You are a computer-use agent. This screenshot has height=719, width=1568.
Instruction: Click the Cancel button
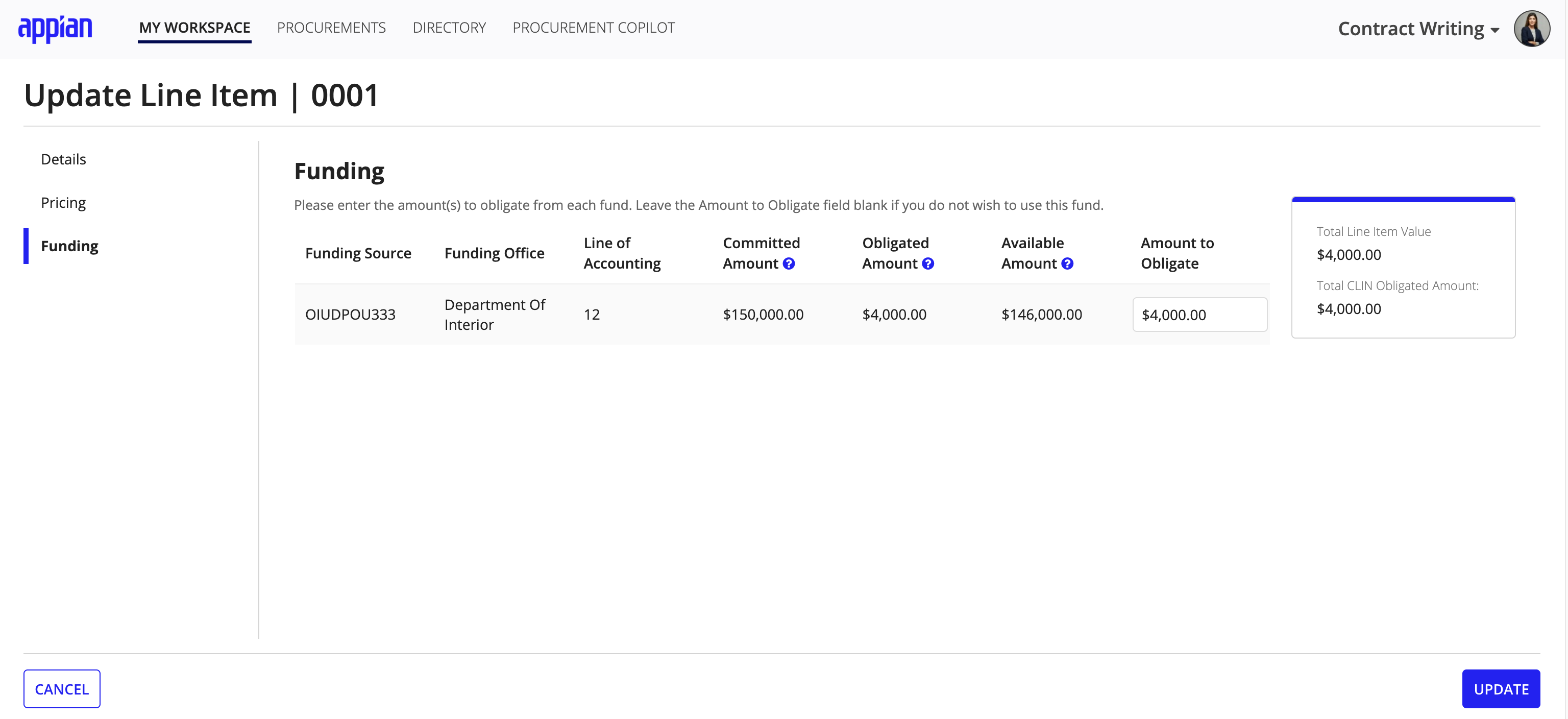click(x=62, y=689)
